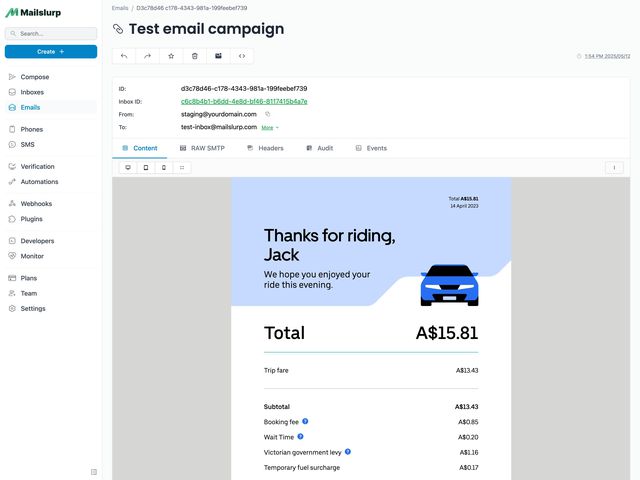
Task: Open the Inbox ID link
Action: 243,101
